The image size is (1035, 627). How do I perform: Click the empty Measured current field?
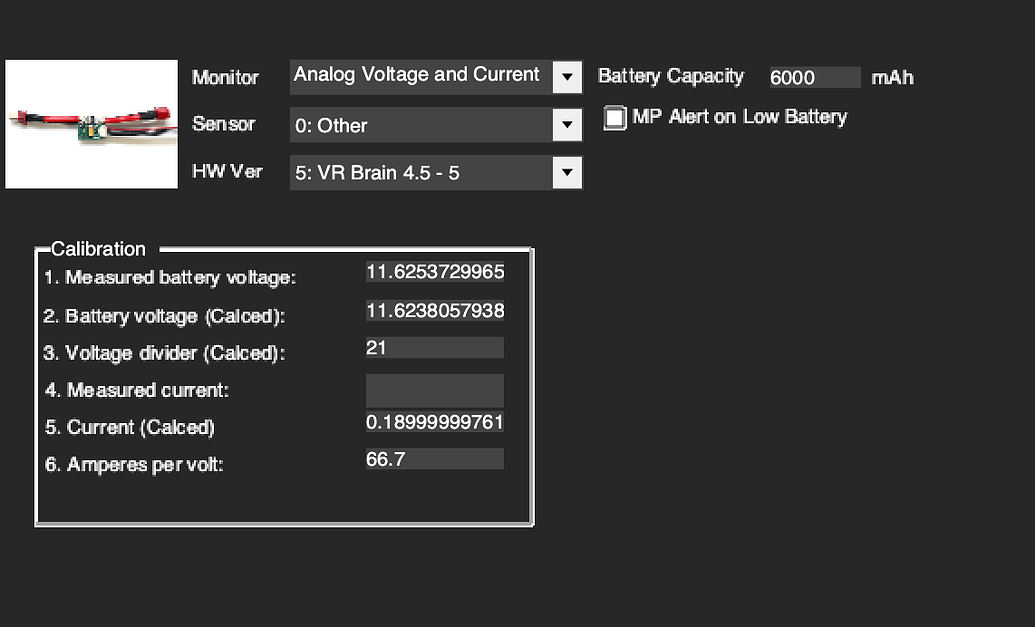tap(434, 390)
